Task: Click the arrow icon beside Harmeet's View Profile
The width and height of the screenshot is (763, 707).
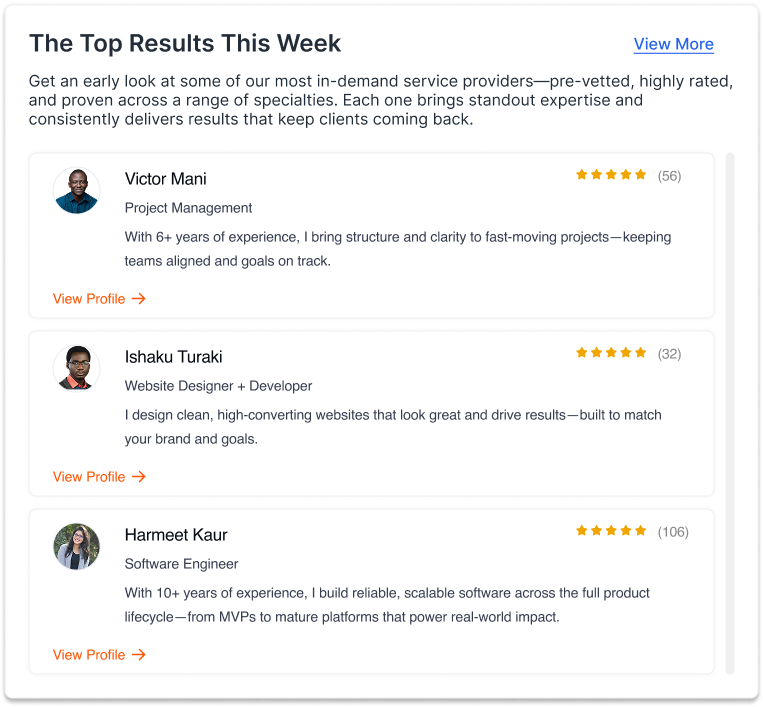Action: [139, 655]
